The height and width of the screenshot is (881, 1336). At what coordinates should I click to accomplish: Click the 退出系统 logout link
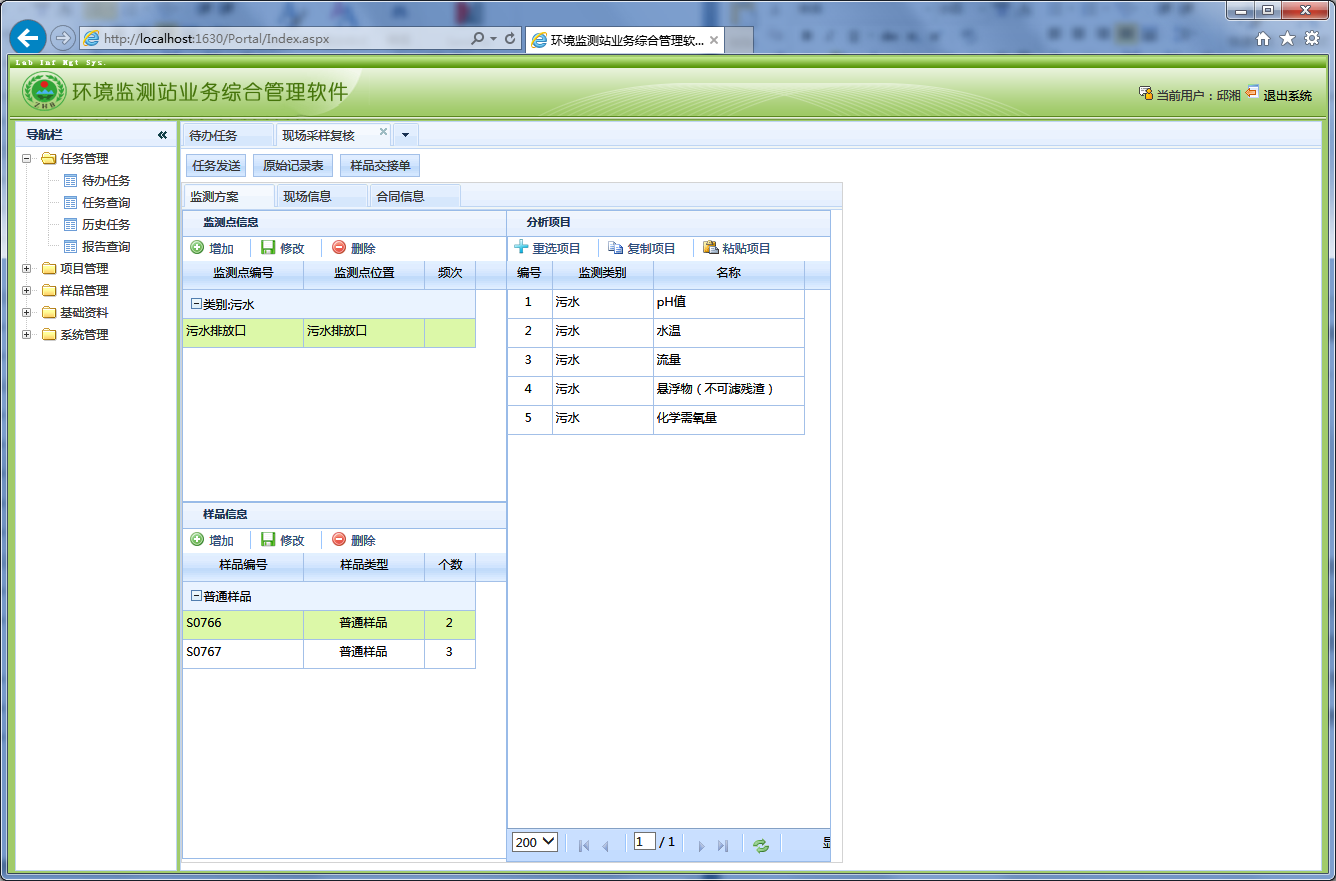click(1287, 96)
